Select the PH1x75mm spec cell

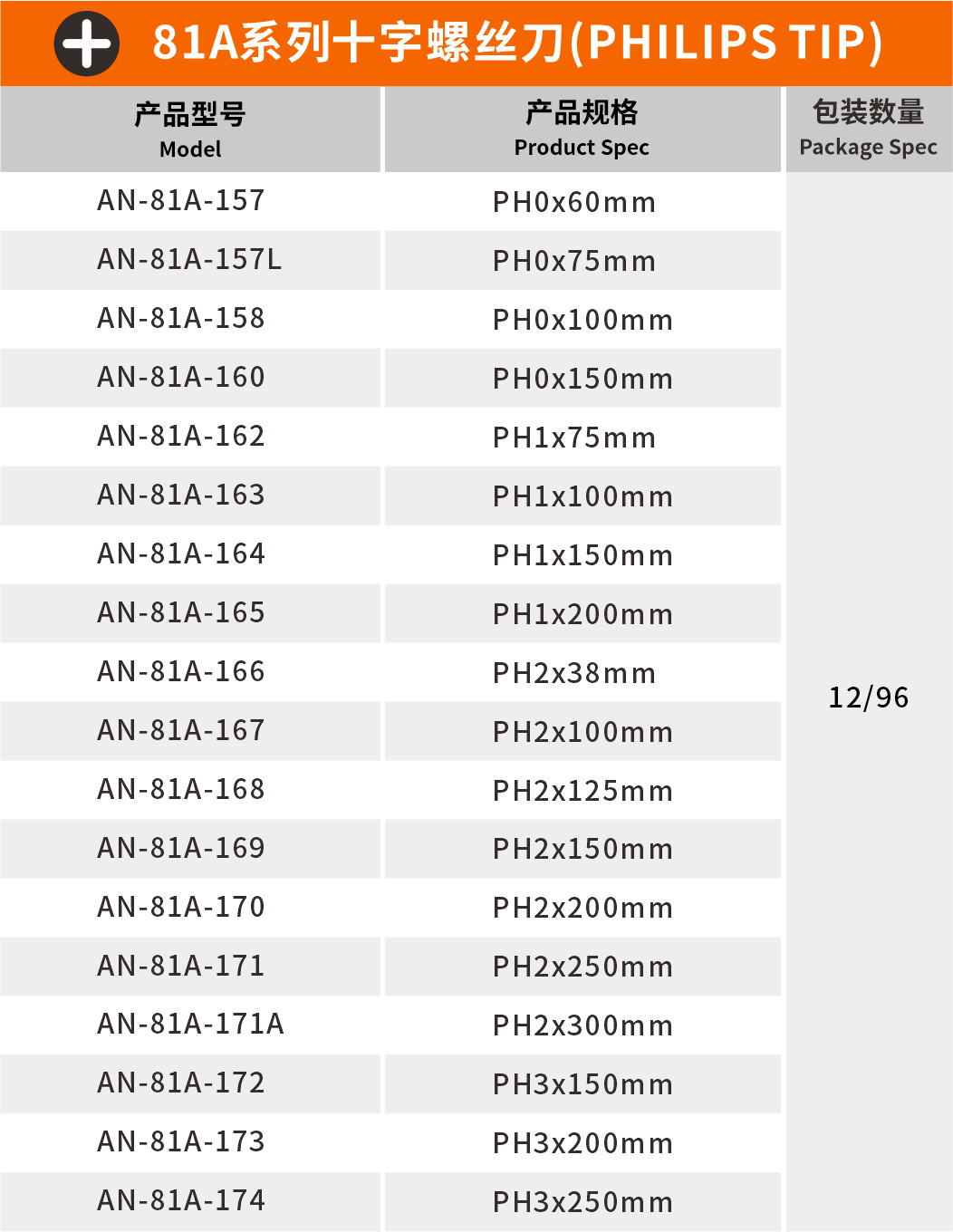[x=574, y=438]
